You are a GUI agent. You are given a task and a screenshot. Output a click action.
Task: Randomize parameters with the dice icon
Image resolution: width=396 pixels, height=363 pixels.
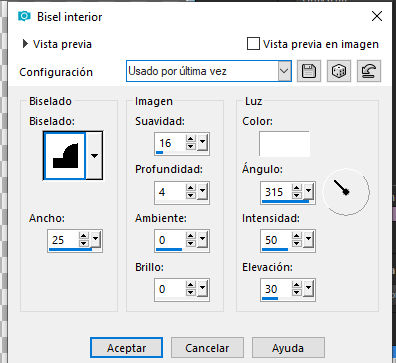click(x=339, y=71)
